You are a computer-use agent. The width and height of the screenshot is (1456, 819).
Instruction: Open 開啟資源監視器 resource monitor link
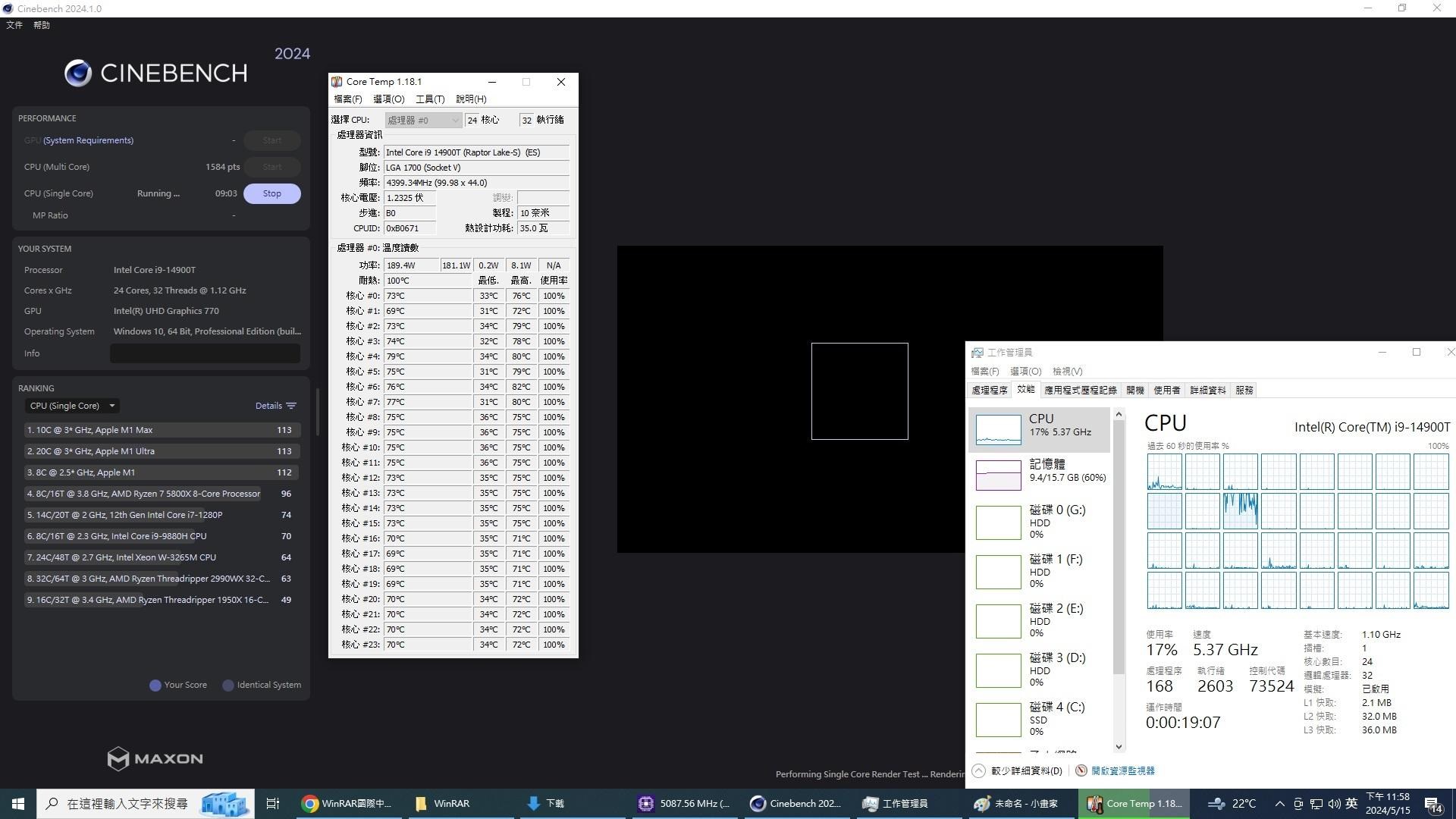coord(1122,770)
